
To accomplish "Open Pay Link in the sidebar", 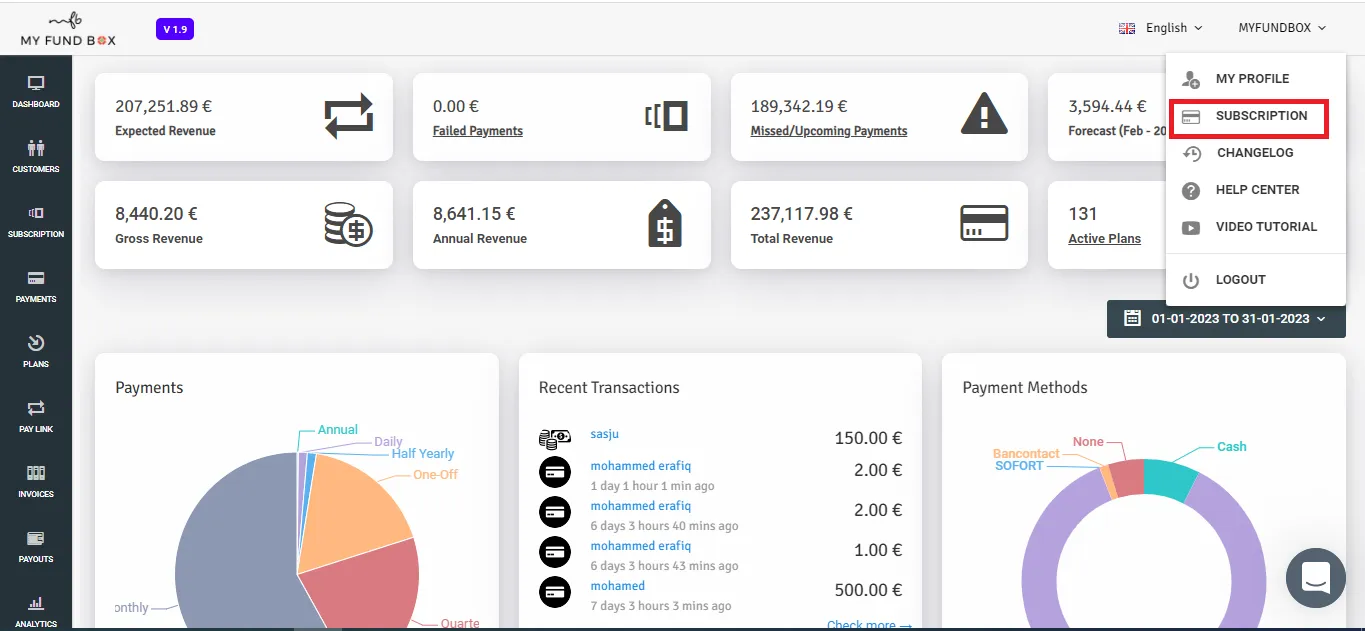I will [36, 416].
